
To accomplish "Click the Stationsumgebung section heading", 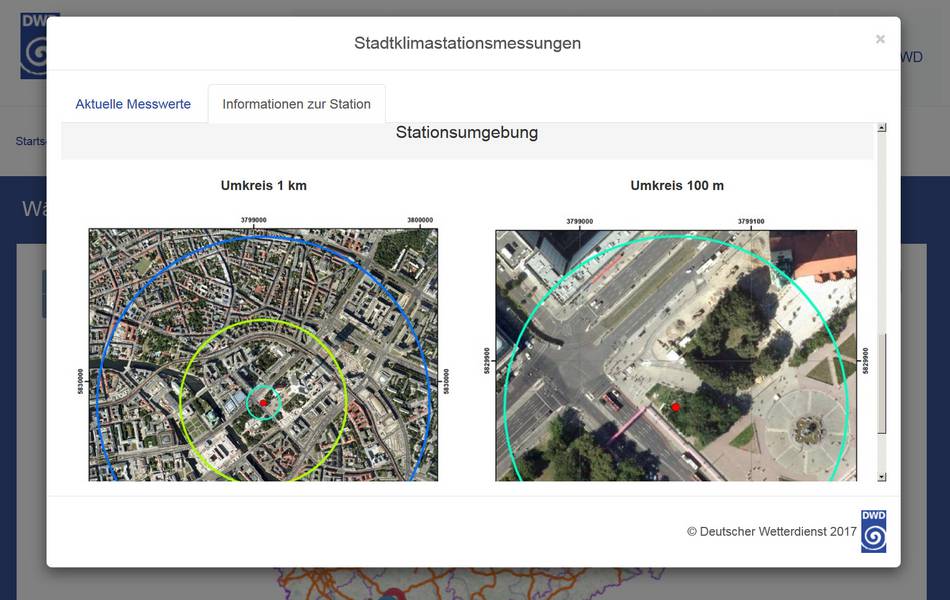I will pyautogui.click(x=467, y=133).
